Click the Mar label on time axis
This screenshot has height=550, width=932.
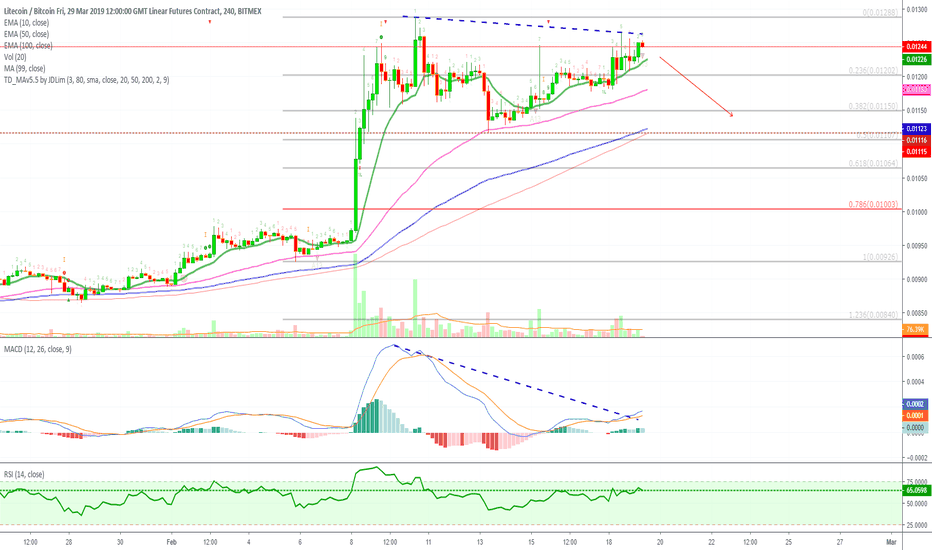[x=891, y=542]
